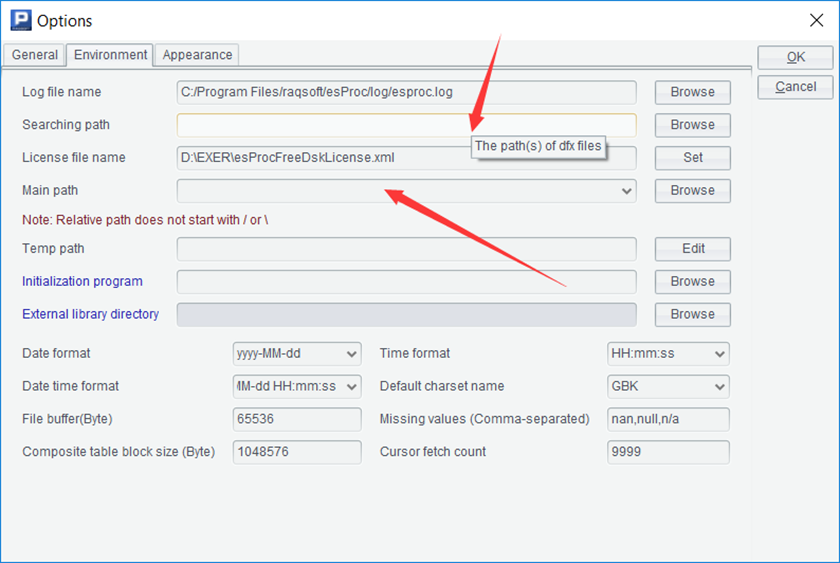This screenshot has width=840, height=563.
Task: Expand the Main path dropdown
Action: coord(626,190)
